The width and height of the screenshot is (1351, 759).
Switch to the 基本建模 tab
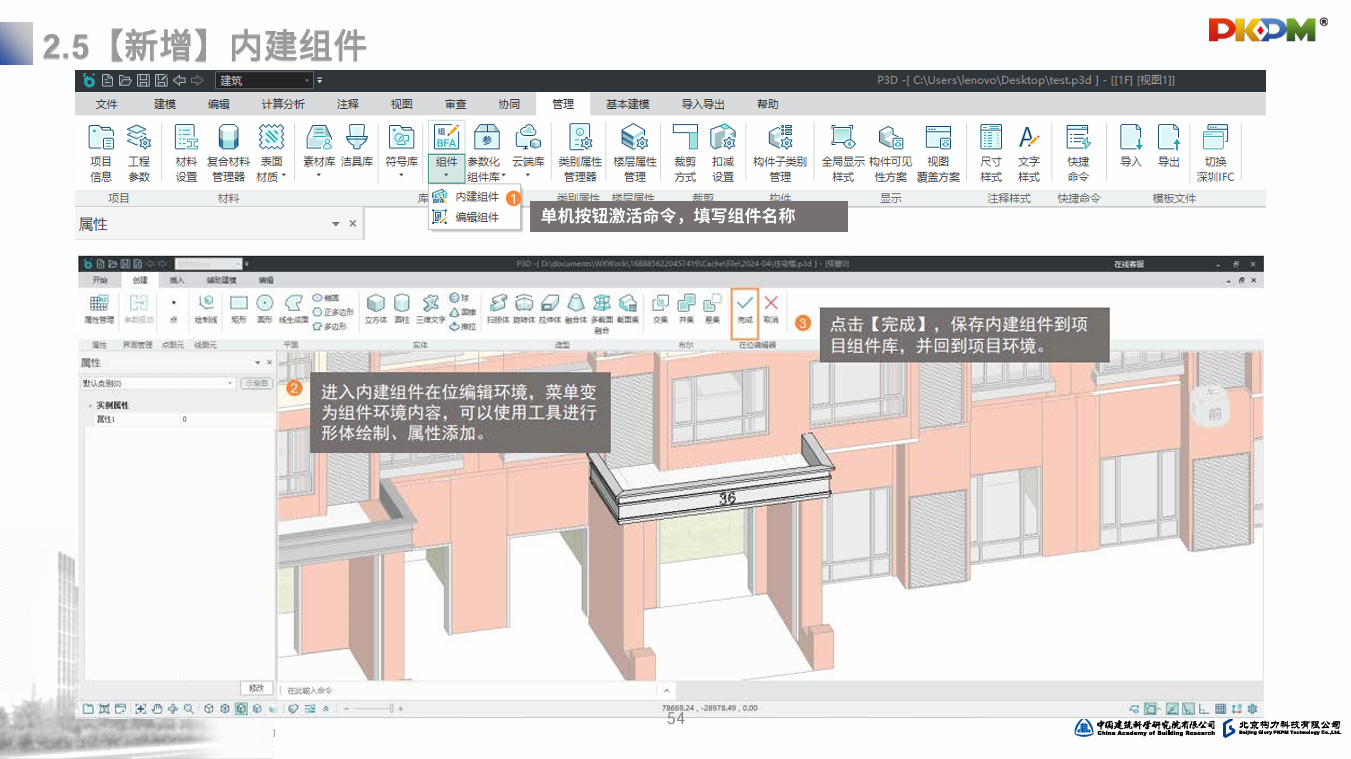pos(628,104)
